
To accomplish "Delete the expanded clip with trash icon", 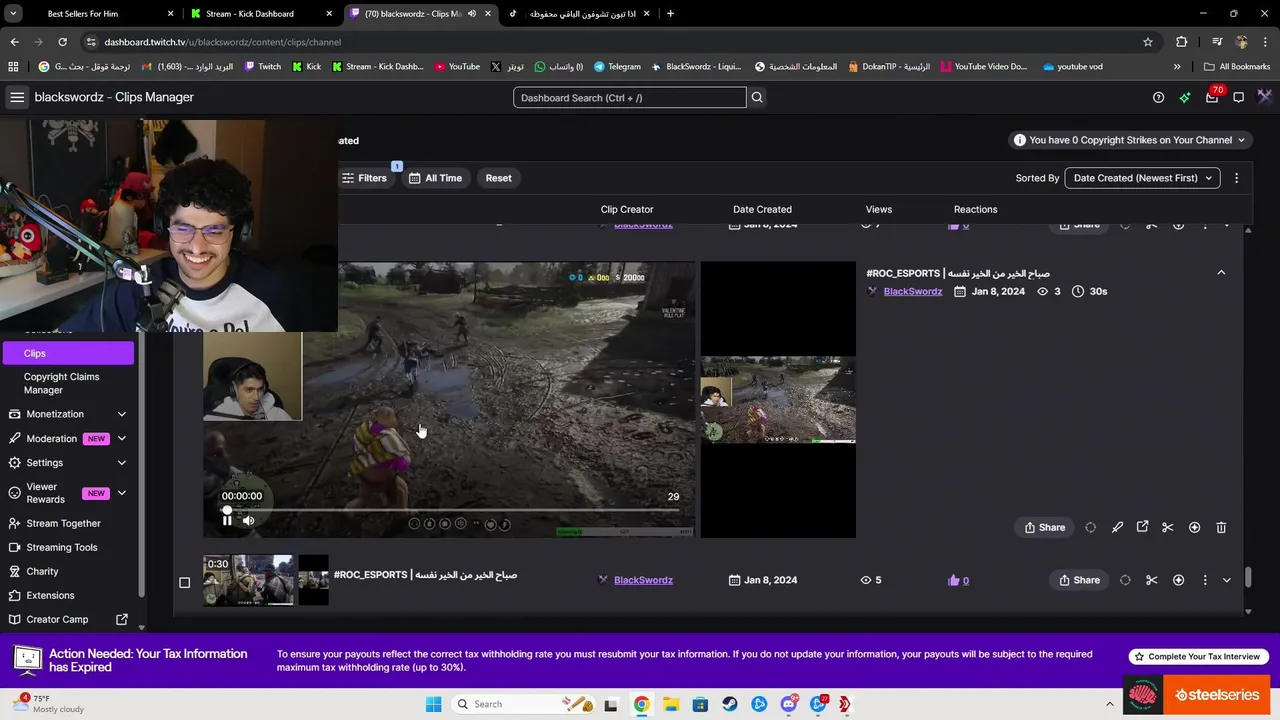I will [1221, 527].
